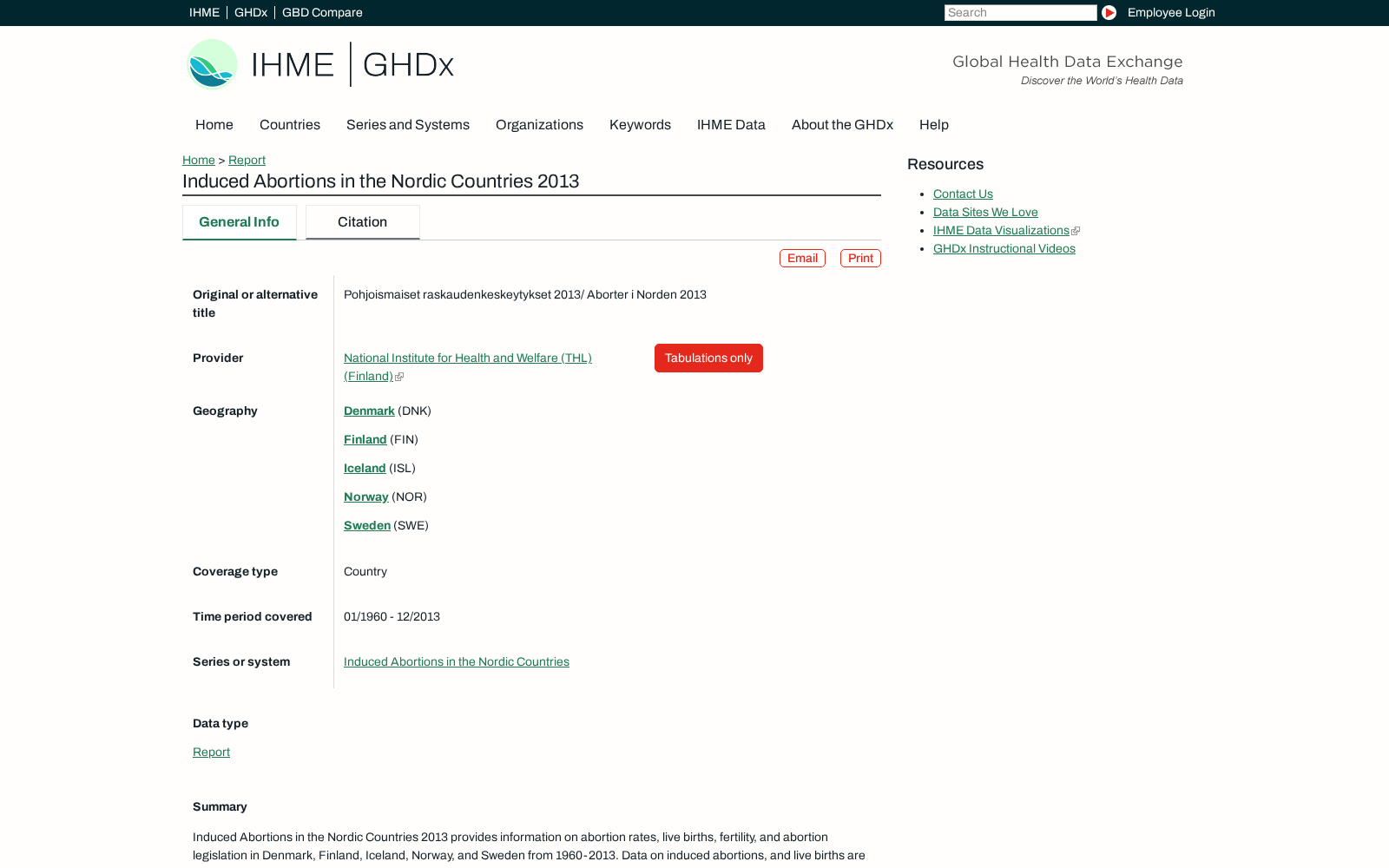Open IHME link in top bar
The height and width of the screenshot is (868, 1389).
point(205,12)
